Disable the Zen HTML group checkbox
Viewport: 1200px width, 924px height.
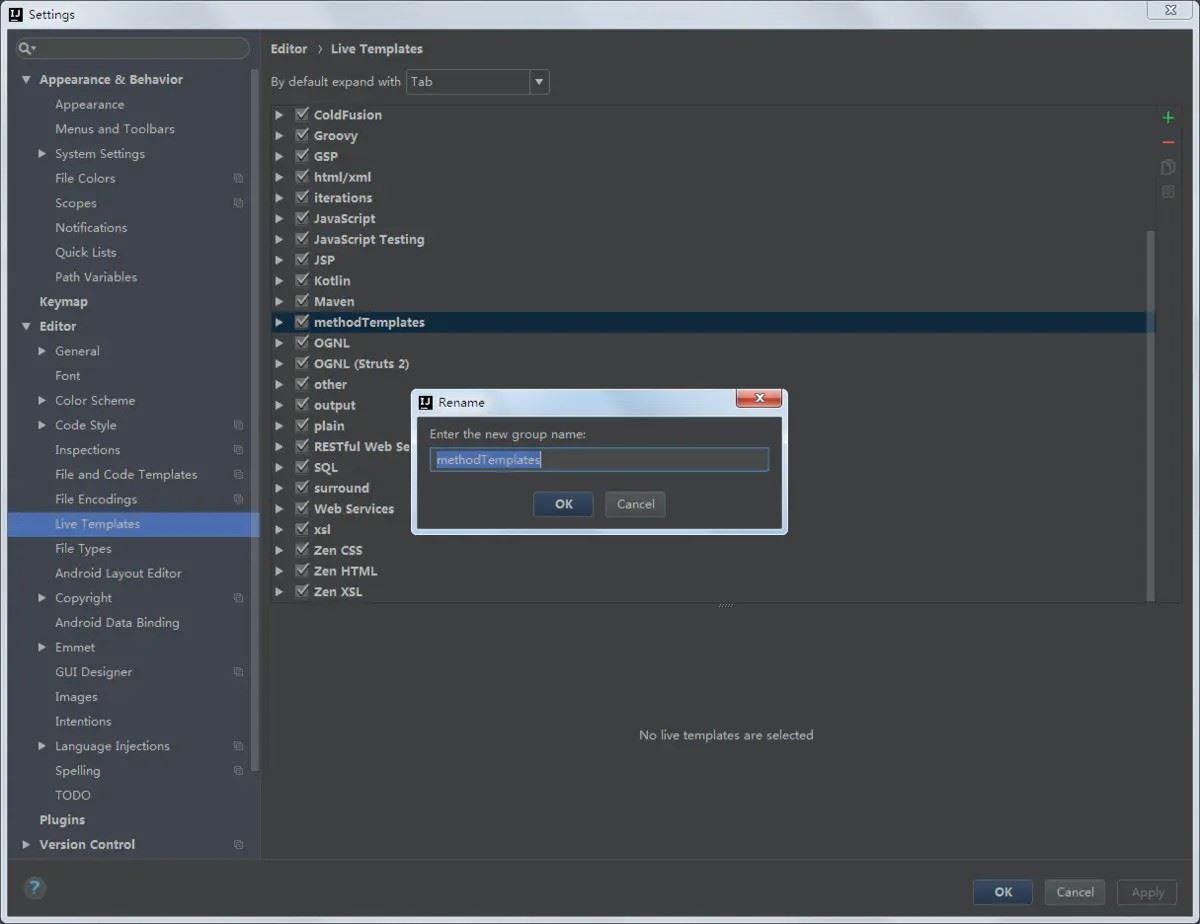pos(302,570)
